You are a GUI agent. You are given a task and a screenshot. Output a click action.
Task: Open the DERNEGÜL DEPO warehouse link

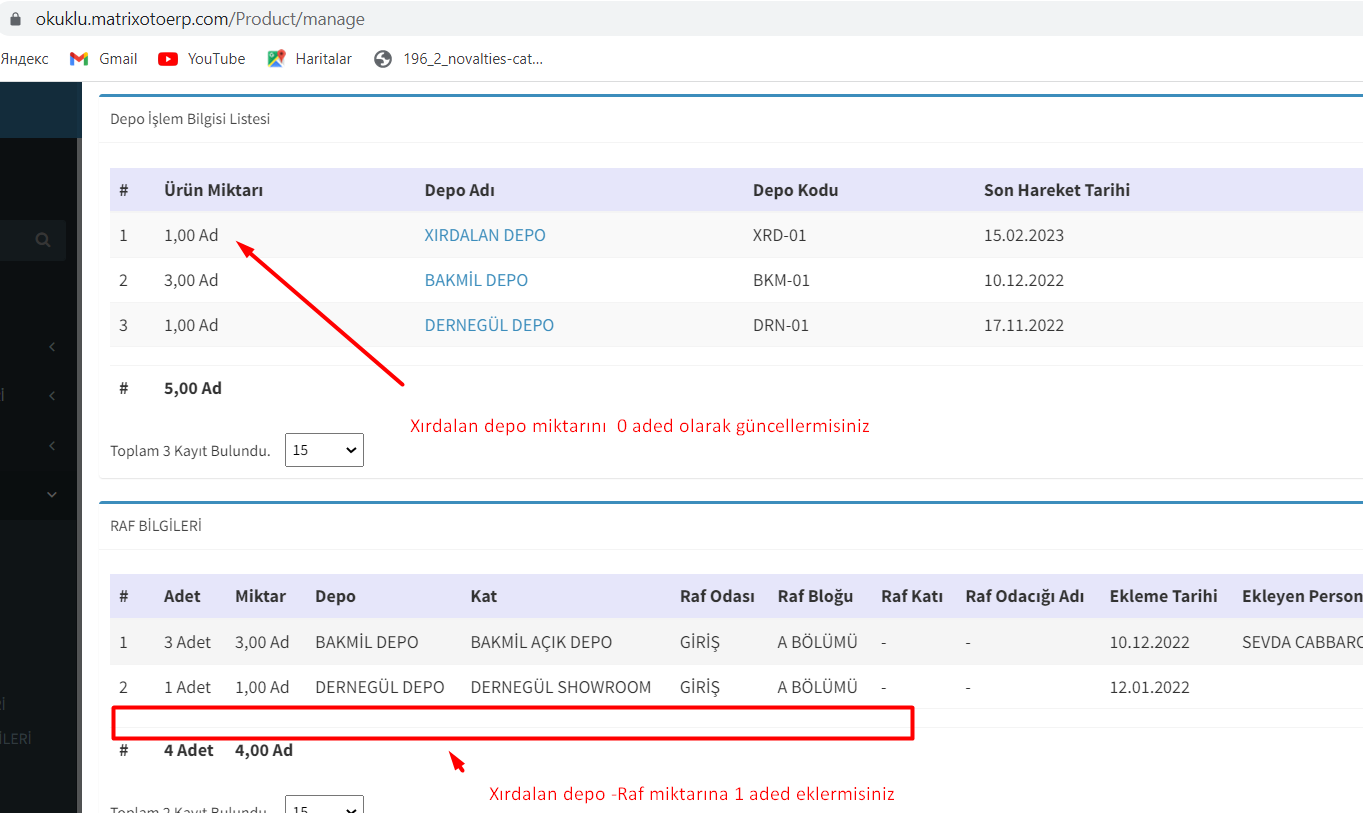coord(489,326)
